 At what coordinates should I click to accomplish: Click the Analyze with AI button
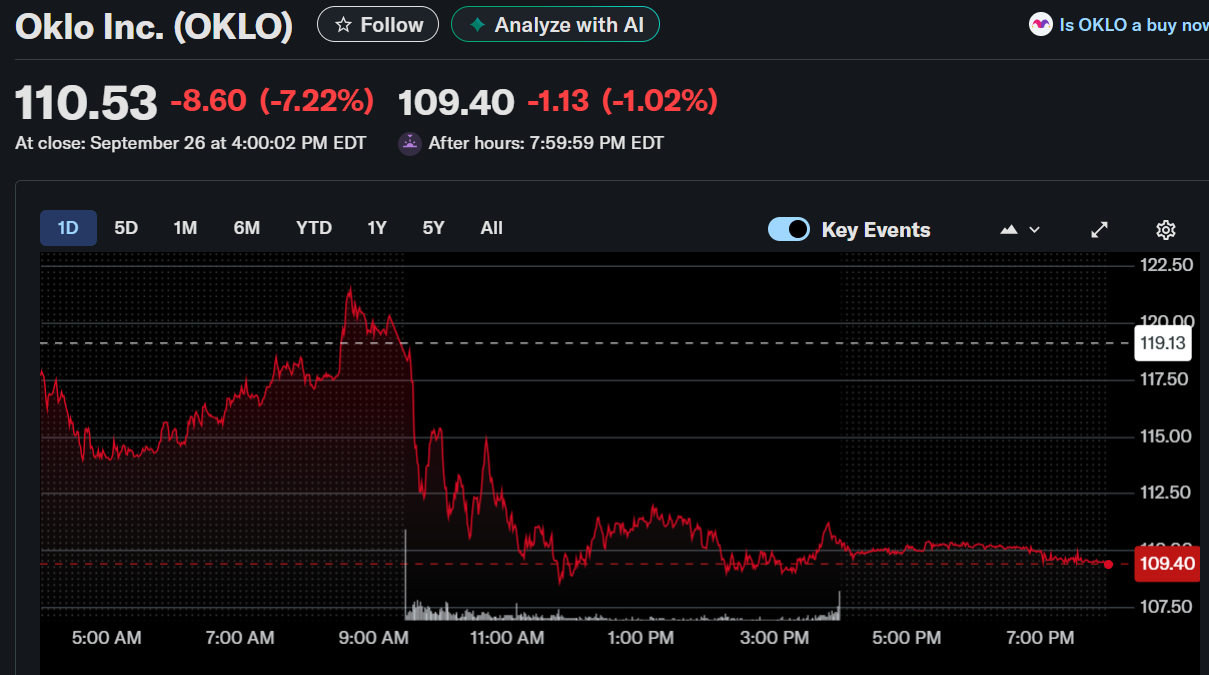555,25
